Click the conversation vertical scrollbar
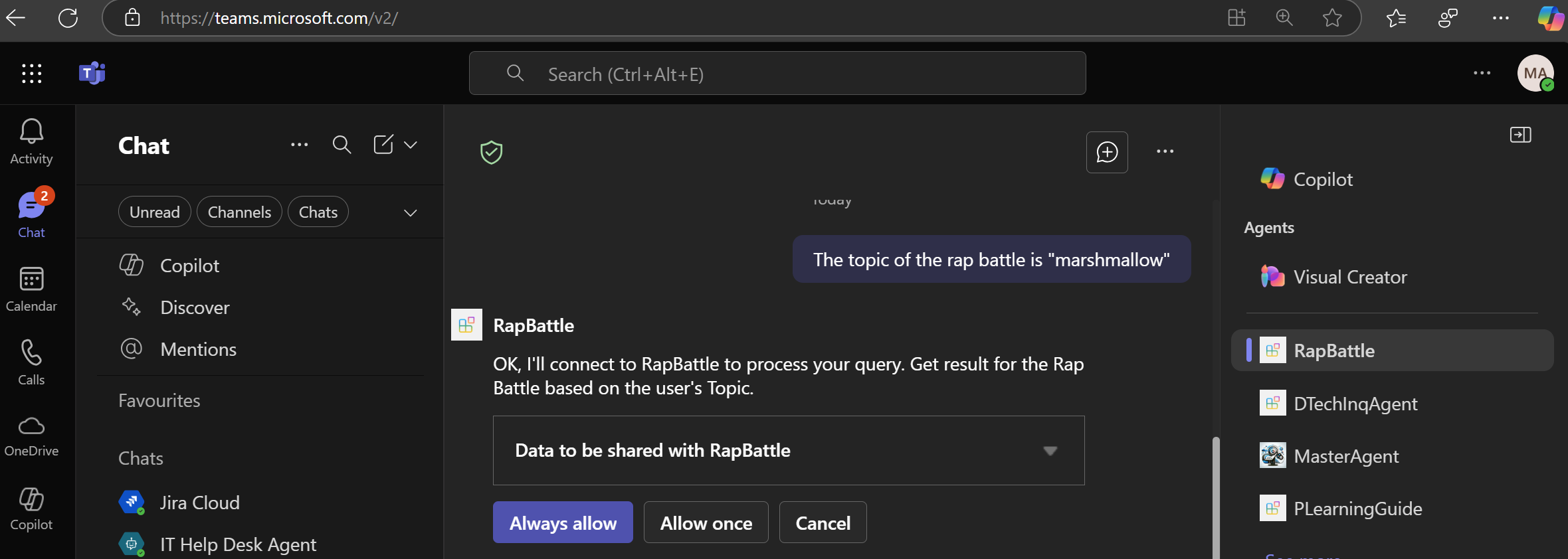 [x=1216, y=497]
